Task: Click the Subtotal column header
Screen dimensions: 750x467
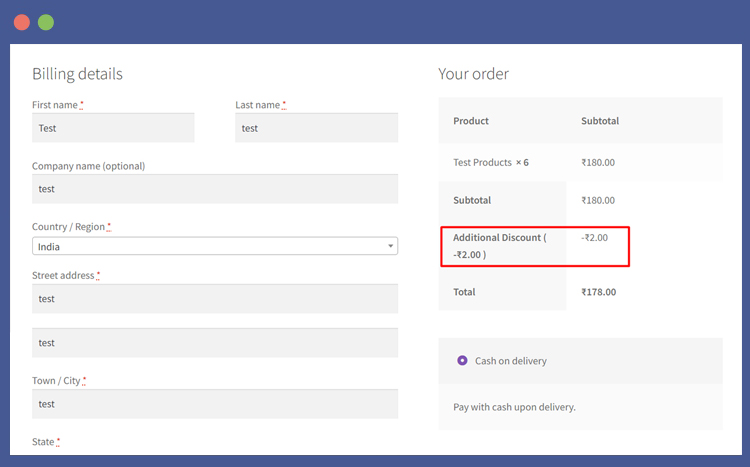Action: pos(600,121)
